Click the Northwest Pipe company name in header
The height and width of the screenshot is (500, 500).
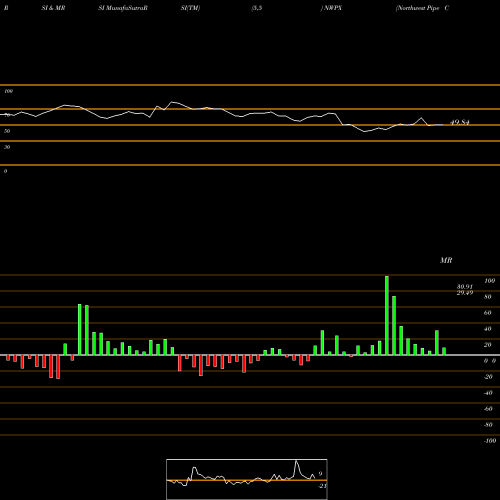pyautogui.click(x=417, y=8)
